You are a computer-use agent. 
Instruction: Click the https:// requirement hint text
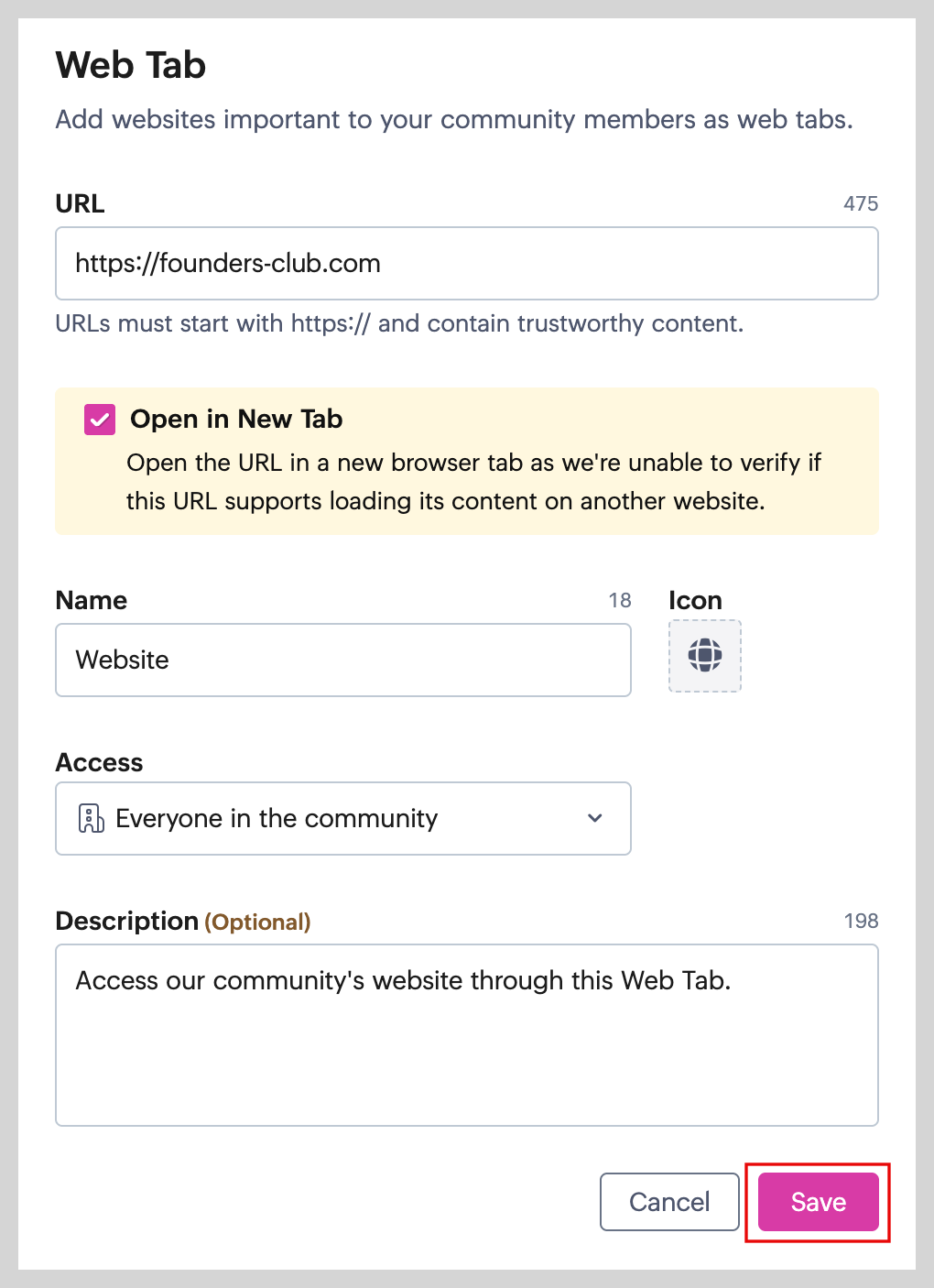coord(399,323)
